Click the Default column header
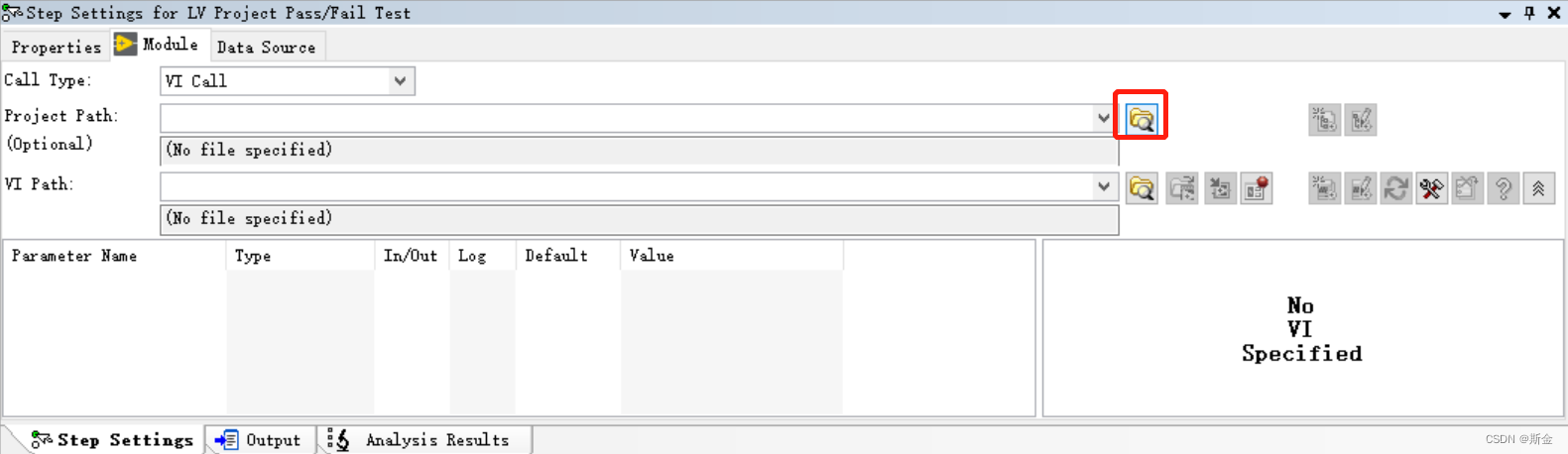Image resolution: width=1568 pixels, height=454 pixels. pyautogui.click(x=567, y=256)
